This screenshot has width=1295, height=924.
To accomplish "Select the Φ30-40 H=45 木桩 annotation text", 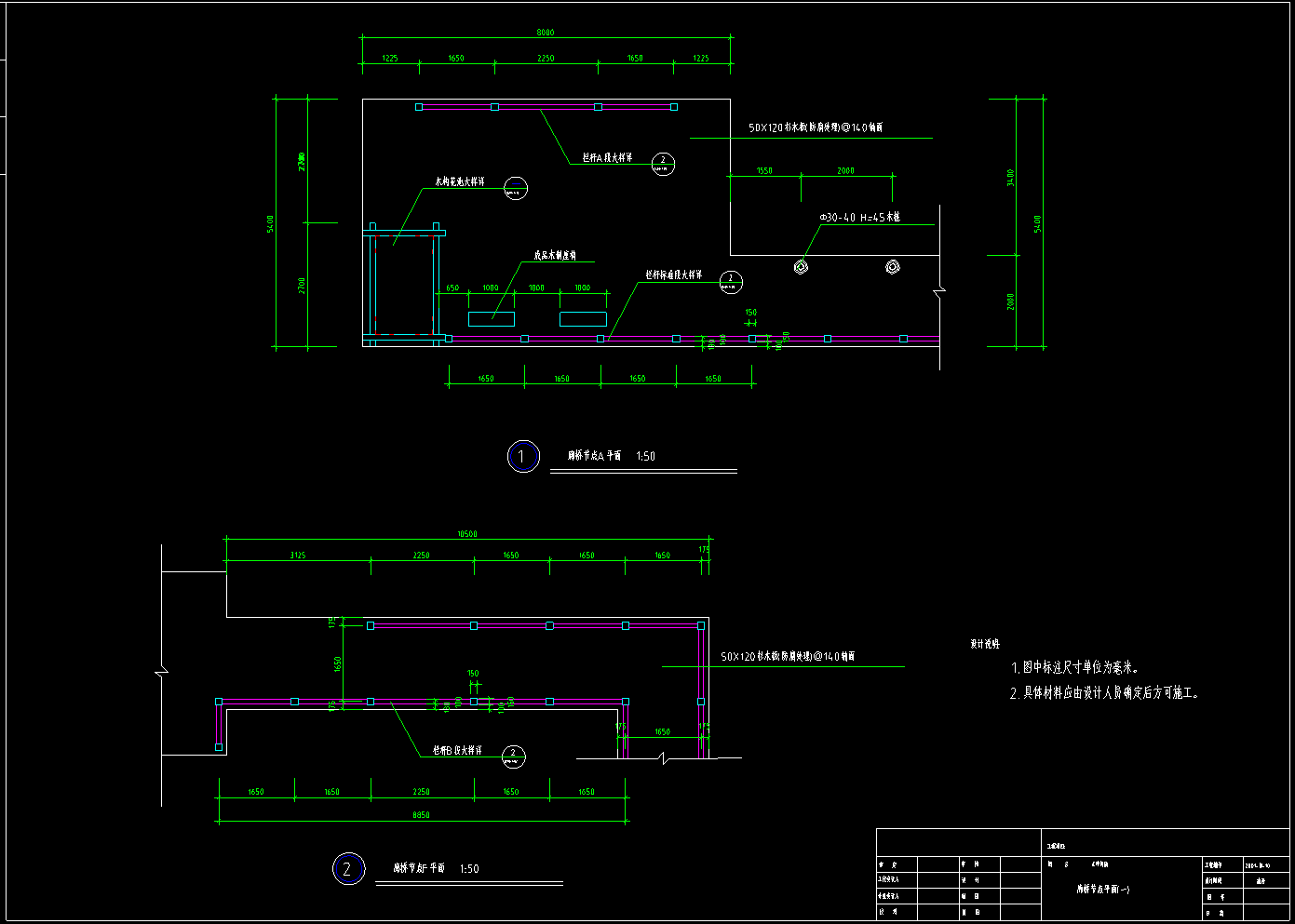I will (x=859, y=218).
